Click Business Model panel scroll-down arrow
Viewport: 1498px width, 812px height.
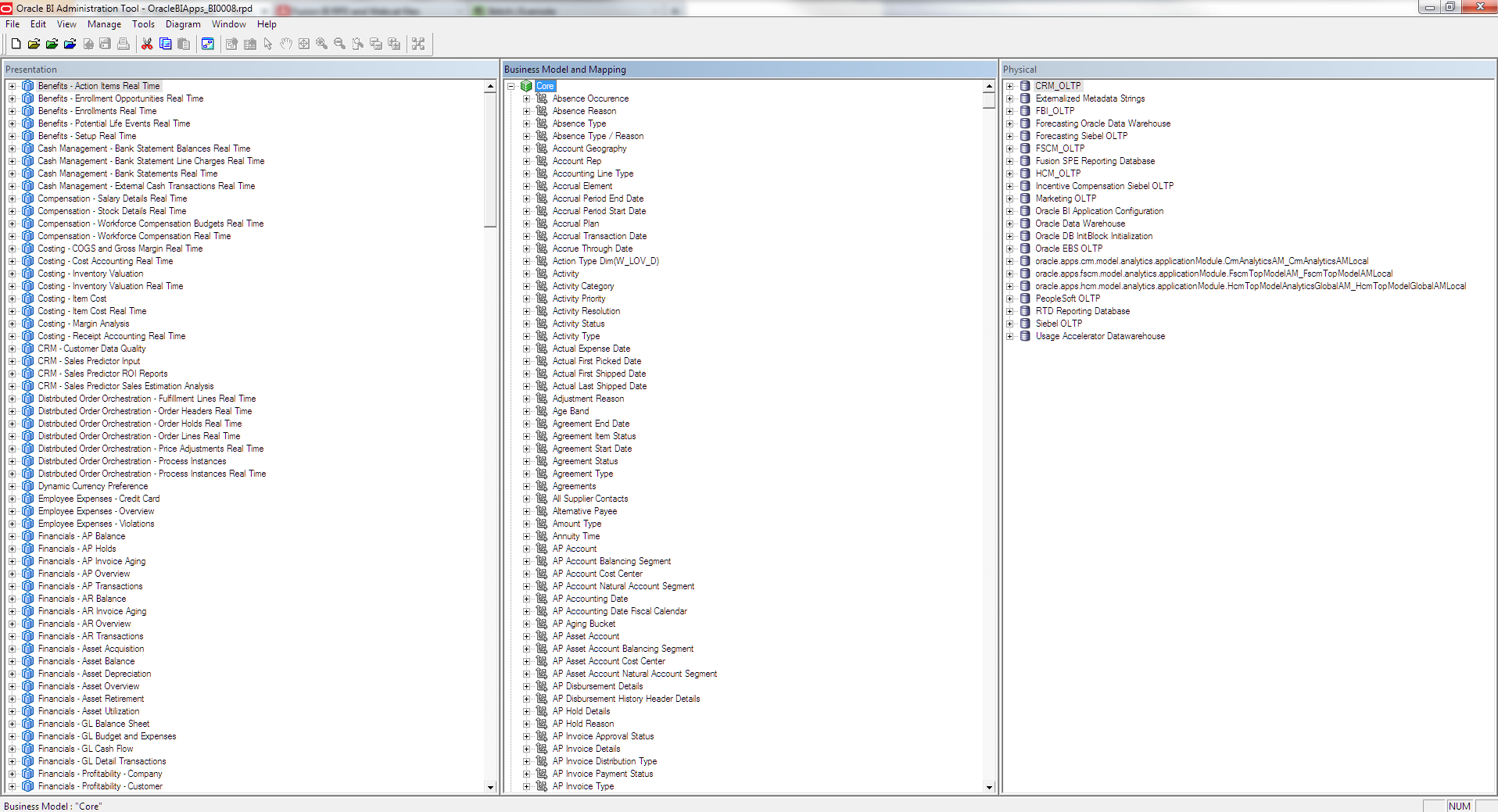[x=989, y=787]
